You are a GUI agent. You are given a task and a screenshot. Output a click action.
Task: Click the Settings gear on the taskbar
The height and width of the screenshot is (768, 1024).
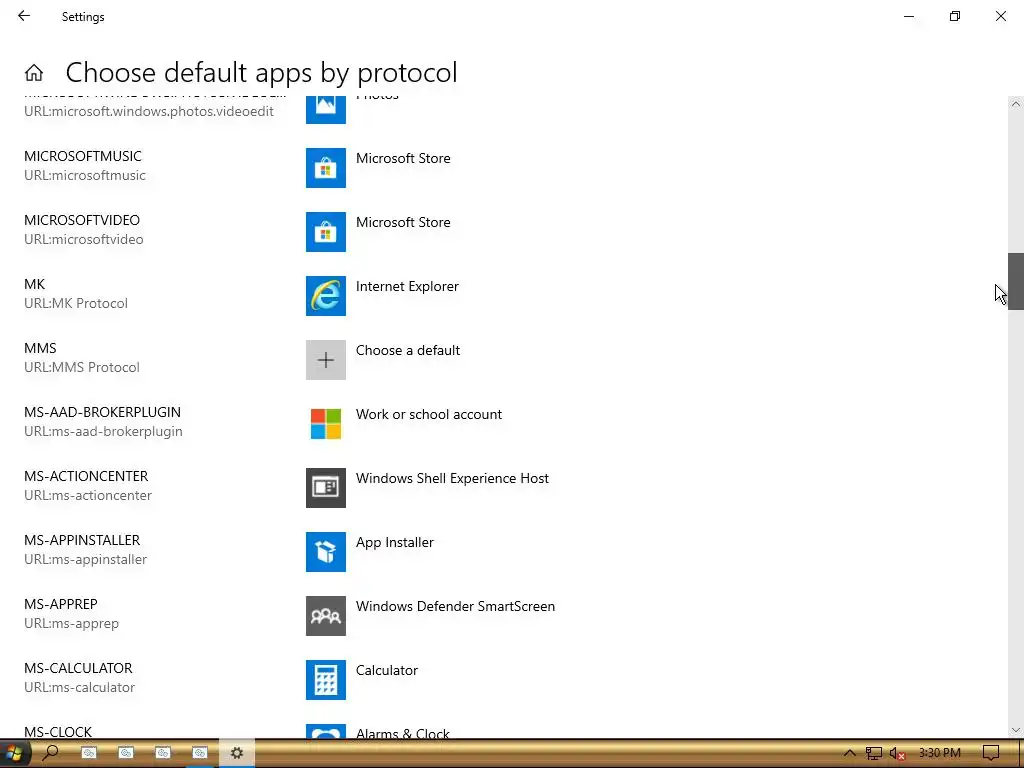[236, 753]
